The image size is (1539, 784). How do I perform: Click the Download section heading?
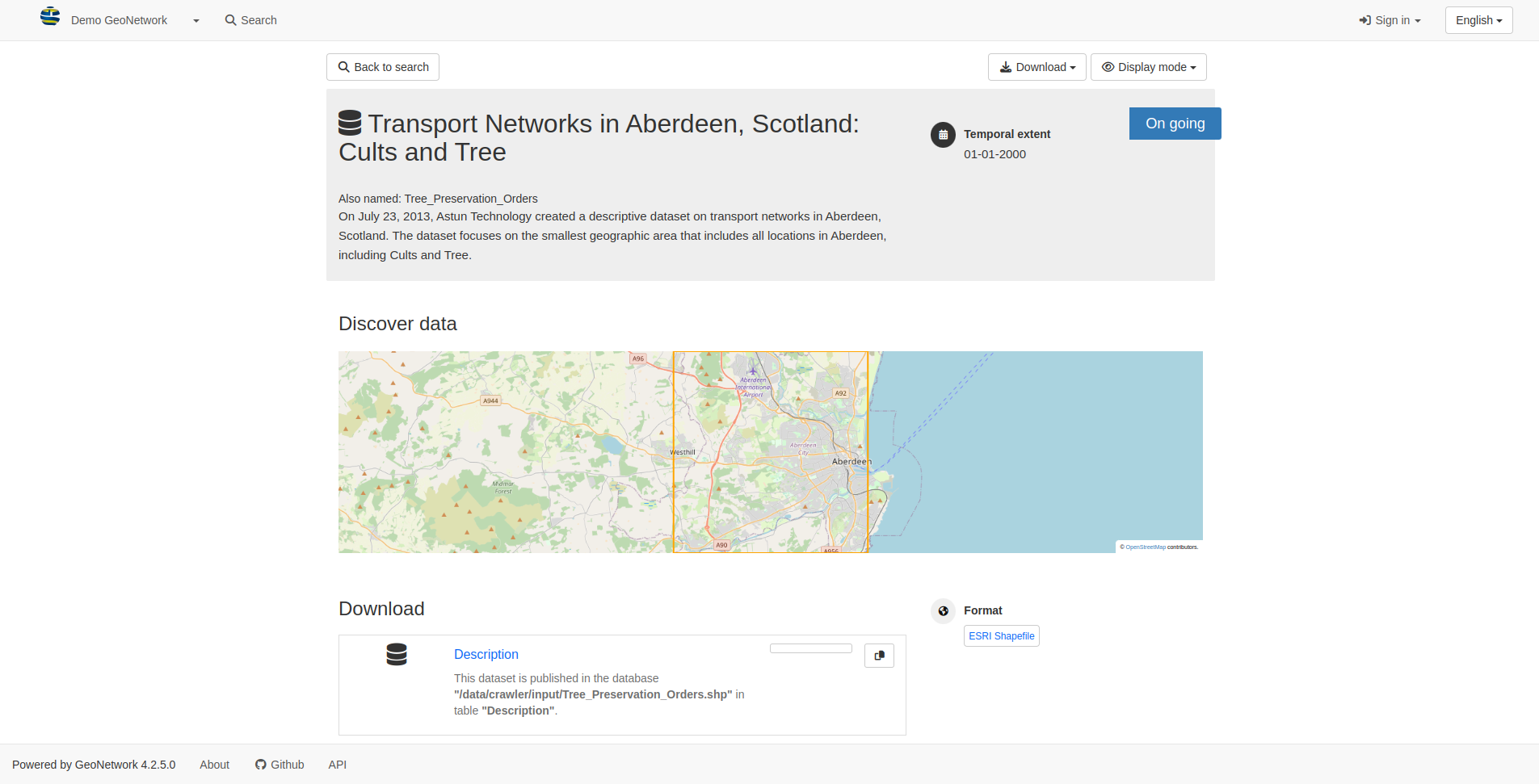(x=381, y=609)
